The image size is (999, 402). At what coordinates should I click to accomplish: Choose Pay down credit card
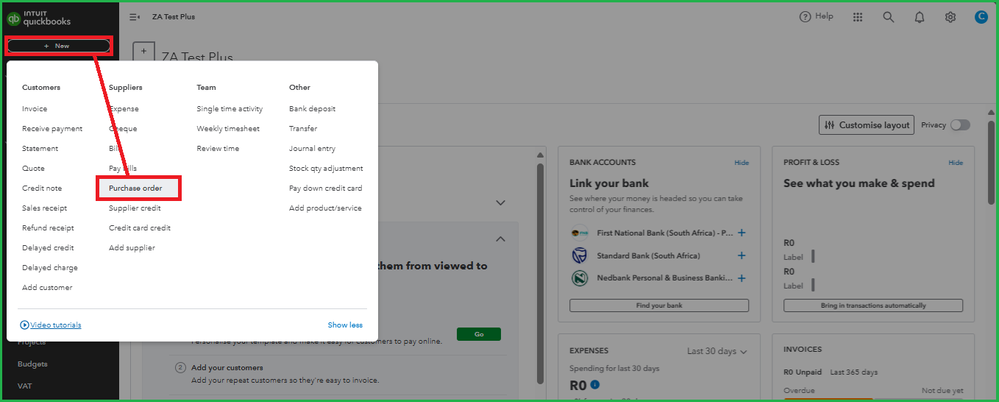coord(326,188)
